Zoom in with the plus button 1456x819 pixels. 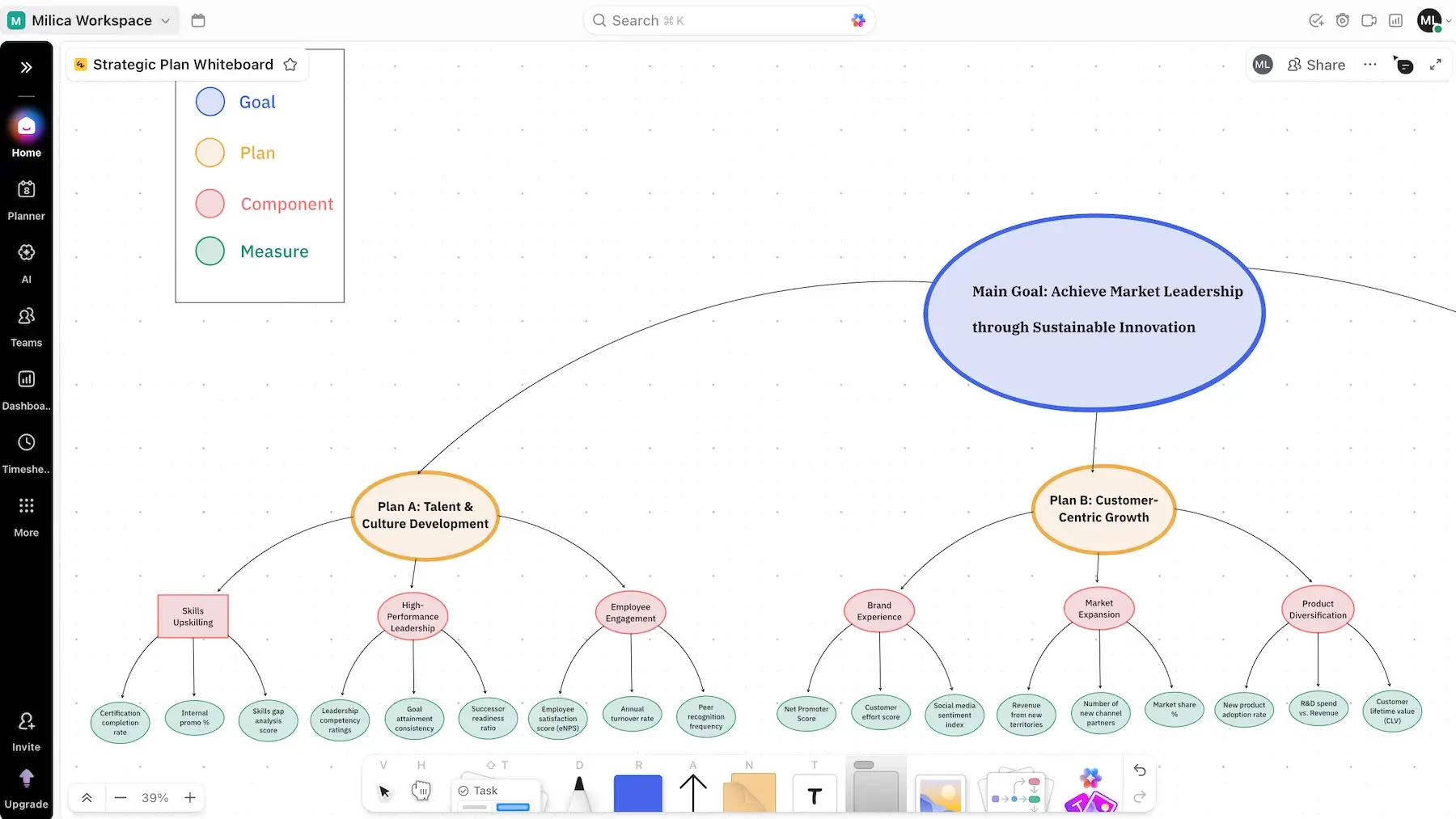pyautogui.click(x=190, y=798)
